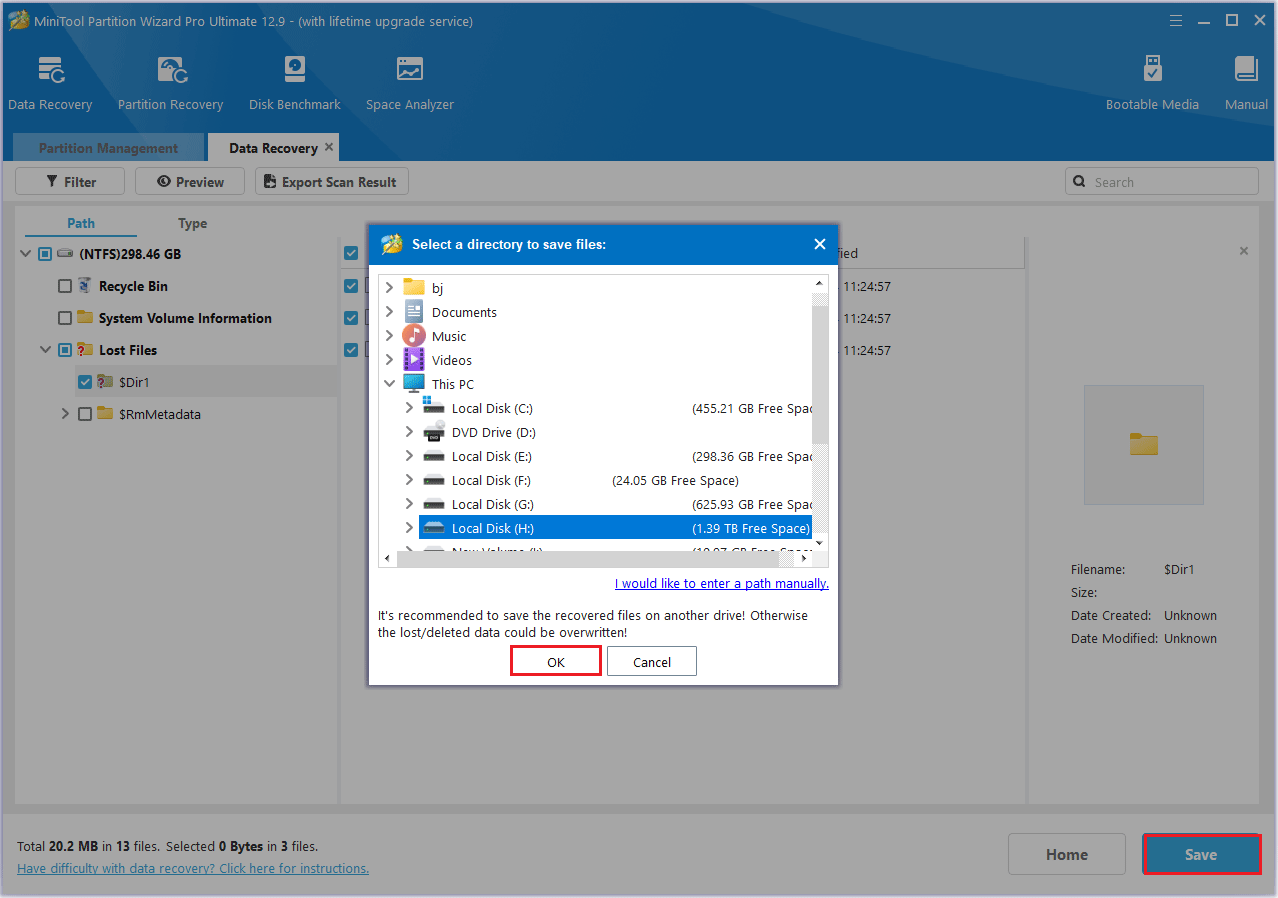The image size is (1278, 898).
Task: Click the Bootable Media icon
Action: (1152, 72)
